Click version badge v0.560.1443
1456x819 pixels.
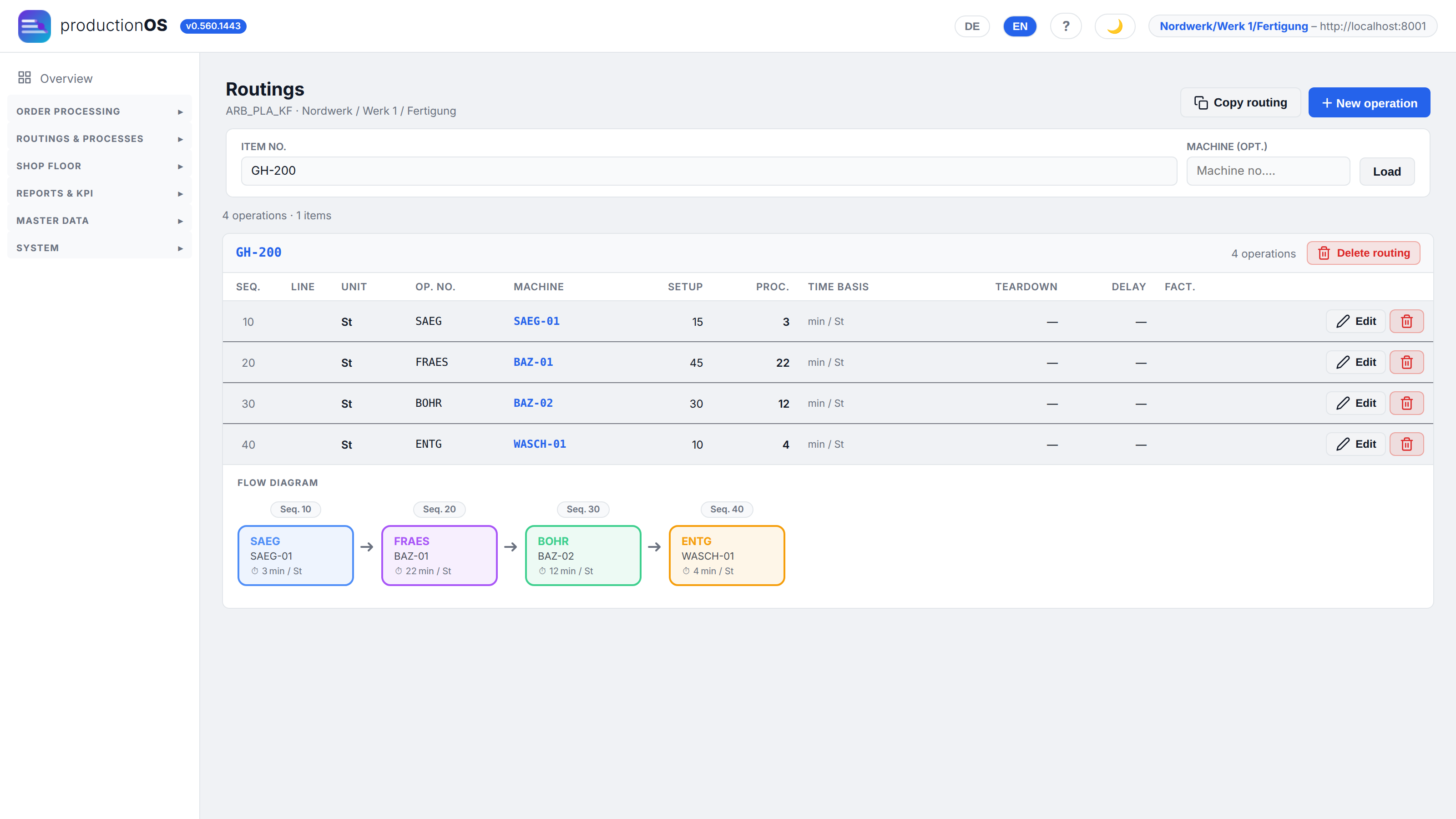[213, 26]
